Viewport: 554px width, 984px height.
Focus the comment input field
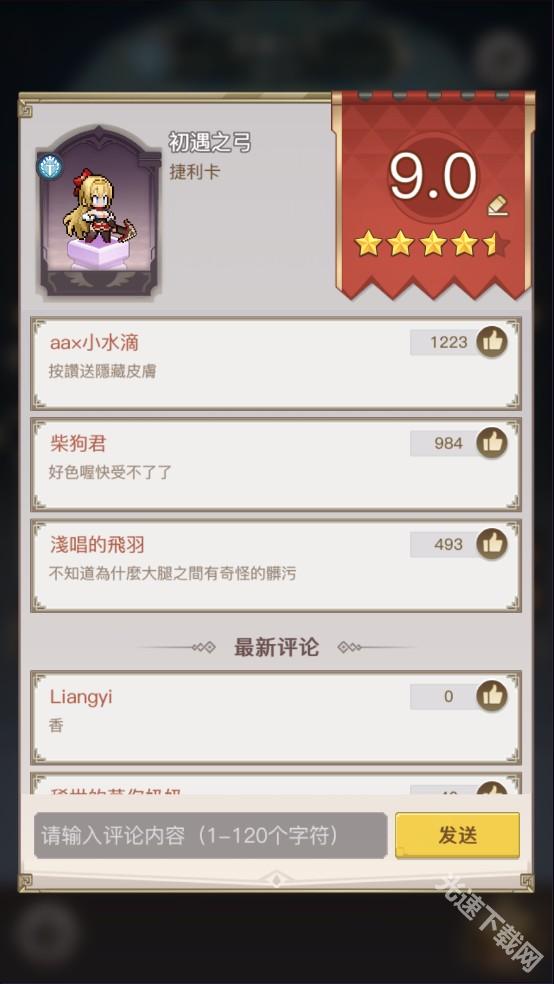pos(210,835)
